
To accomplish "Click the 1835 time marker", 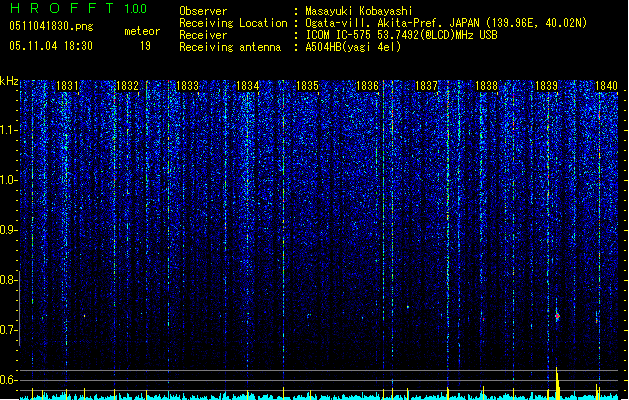I will pyautogui.click(x=307, y=86).
